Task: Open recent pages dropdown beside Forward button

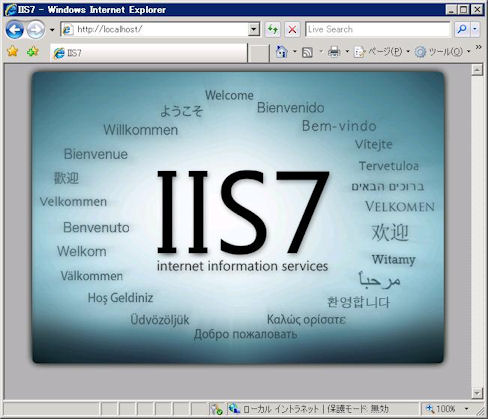Action: (52, 30)
